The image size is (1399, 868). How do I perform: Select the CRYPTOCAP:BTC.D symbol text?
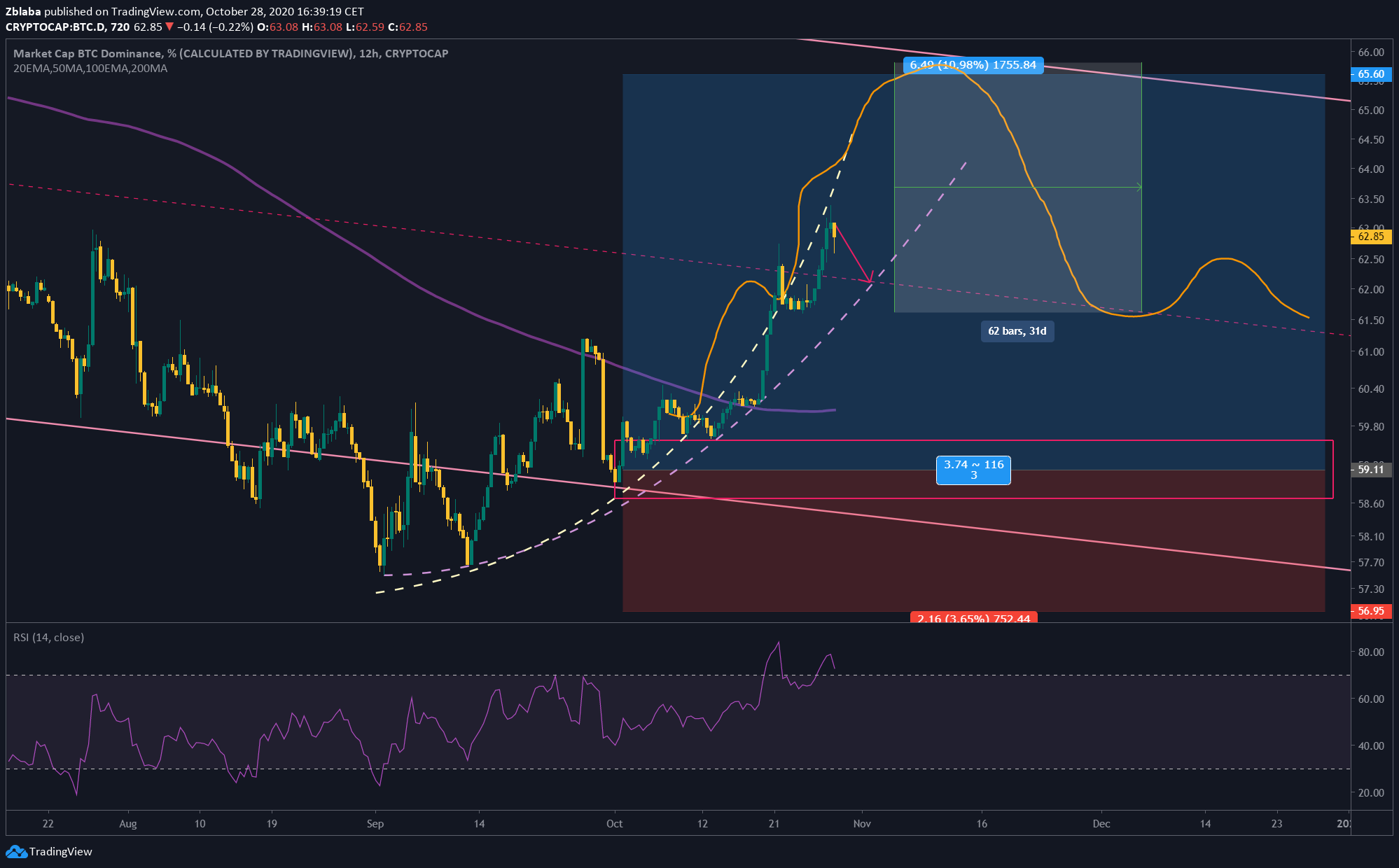pos(56,27)
